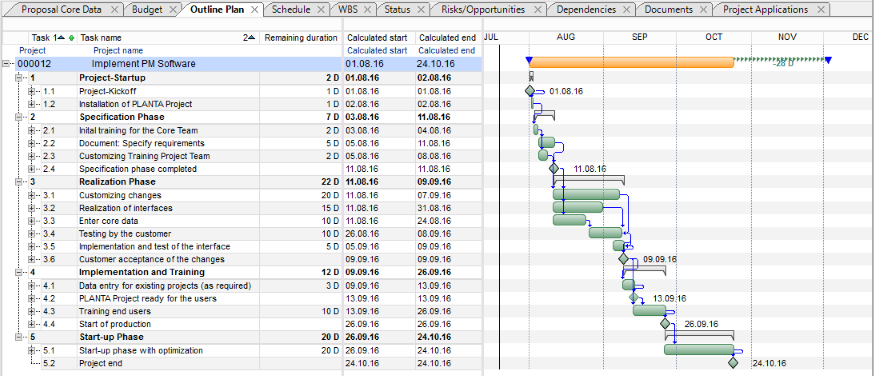
Task: Switch to the Risks/Opportunities tab
Action: coord(483,9)
